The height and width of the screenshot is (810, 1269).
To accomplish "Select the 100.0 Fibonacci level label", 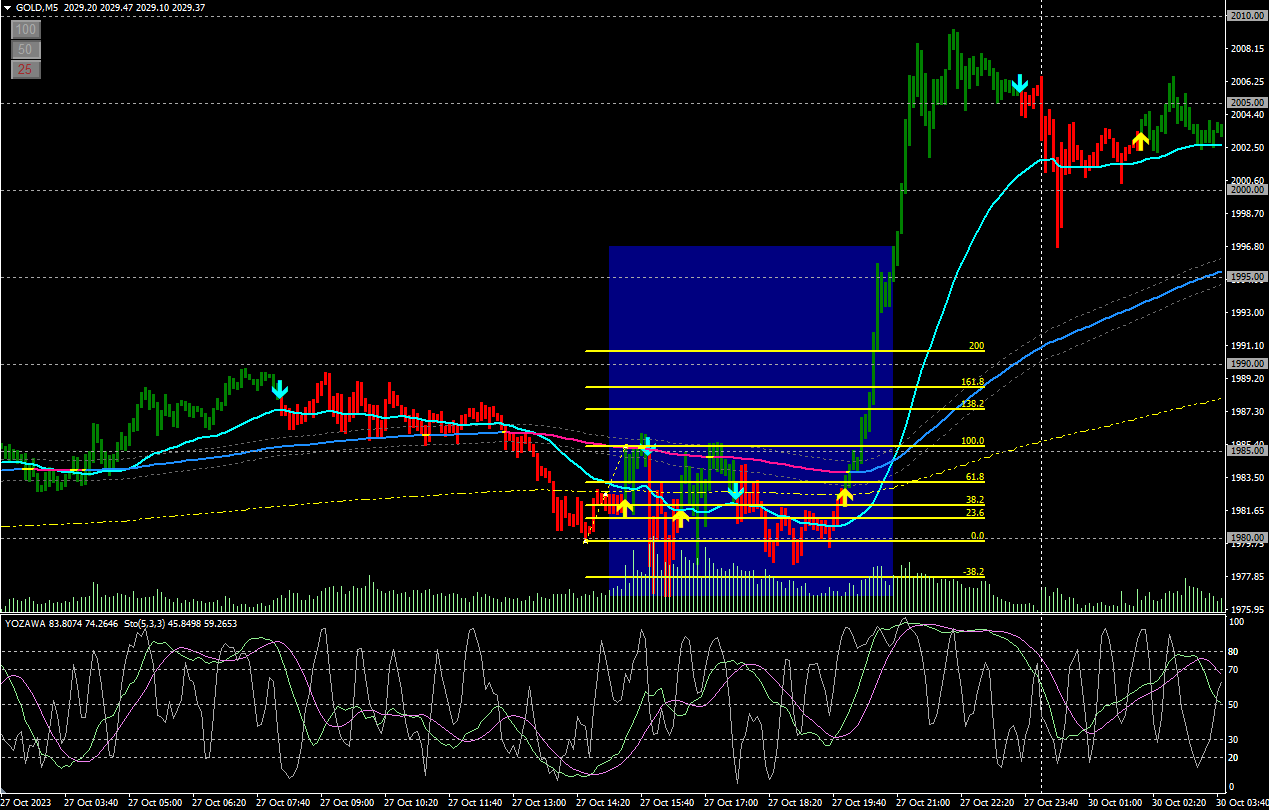I will pos(973,441).
